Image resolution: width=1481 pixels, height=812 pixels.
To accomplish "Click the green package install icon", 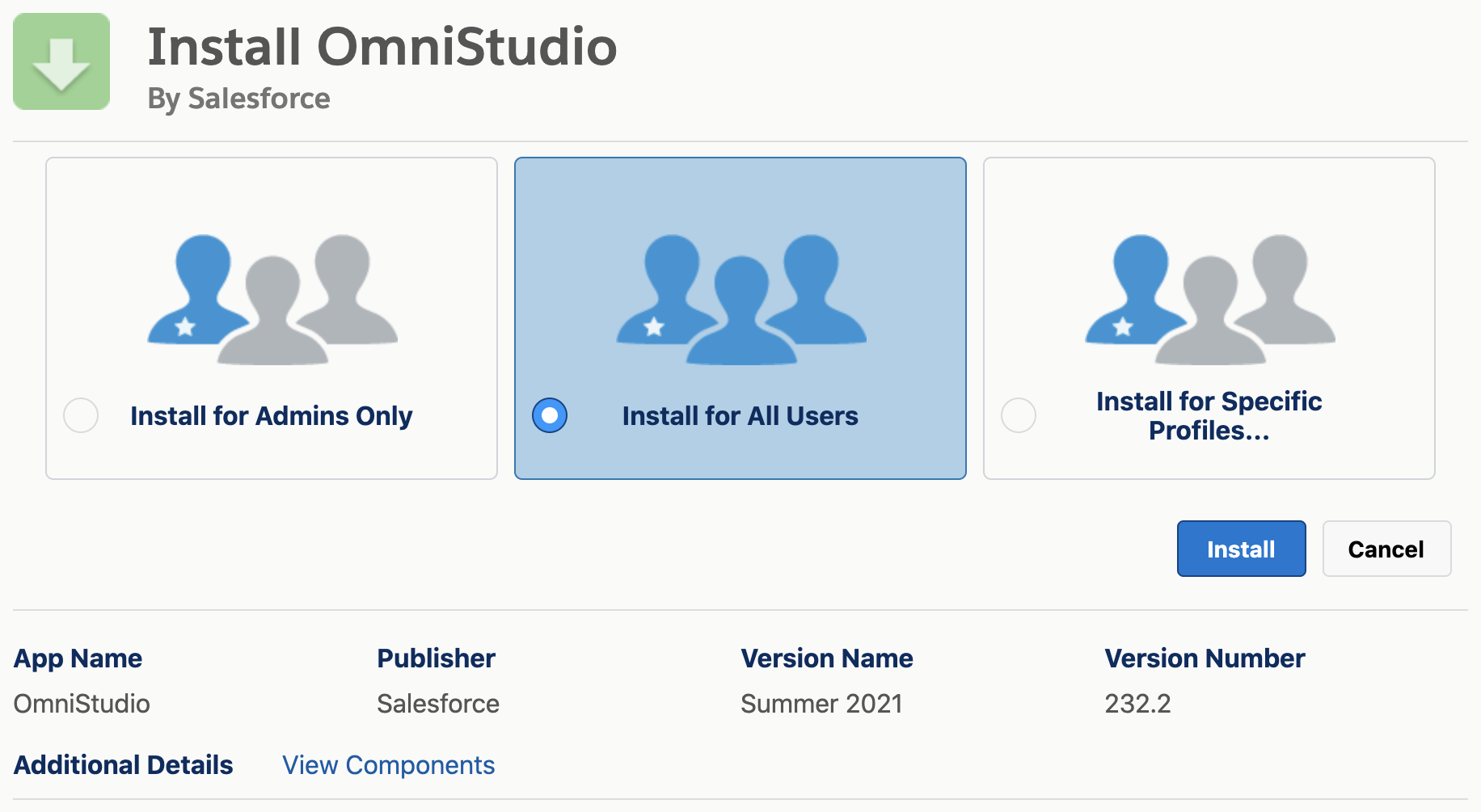I will coord(61,61).
